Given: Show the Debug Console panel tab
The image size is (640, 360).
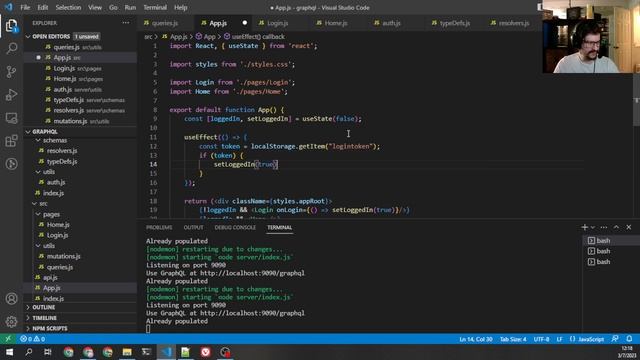Looking at the screenshot, I should (x=235, y=227).
